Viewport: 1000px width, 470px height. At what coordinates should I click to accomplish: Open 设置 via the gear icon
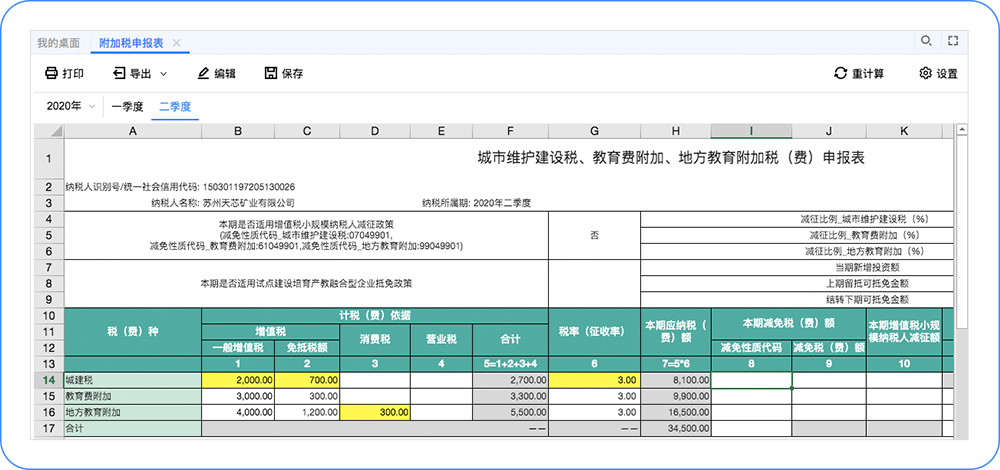pos(925,73)
